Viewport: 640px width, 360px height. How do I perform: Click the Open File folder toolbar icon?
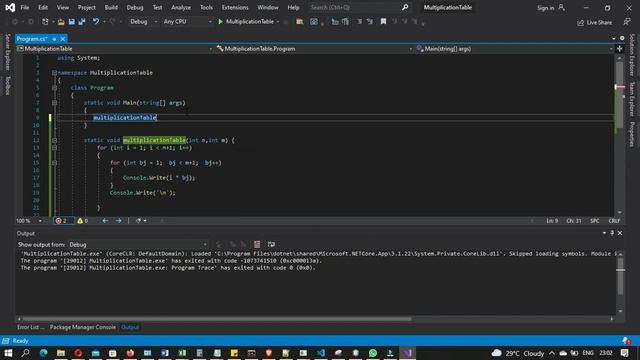click(x=61, y=22)
